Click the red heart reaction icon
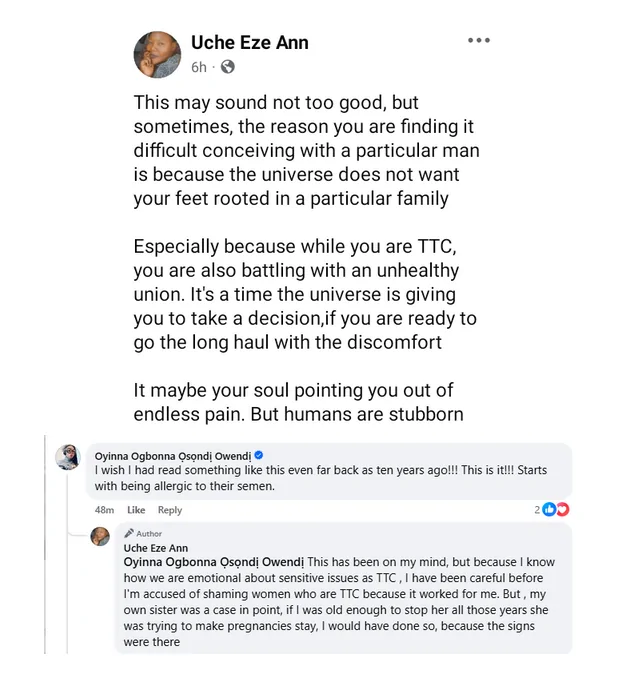The width and height of the screenshot is (622, 676). 562,509
